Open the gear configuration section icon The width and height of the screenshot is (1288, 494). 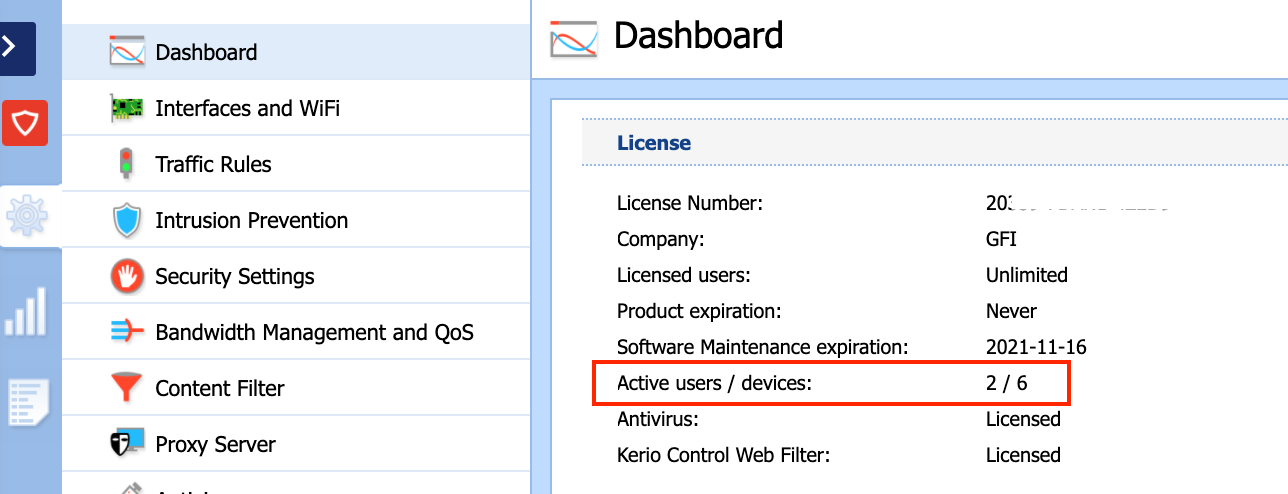pyautogui.click(x=26, y=216)
